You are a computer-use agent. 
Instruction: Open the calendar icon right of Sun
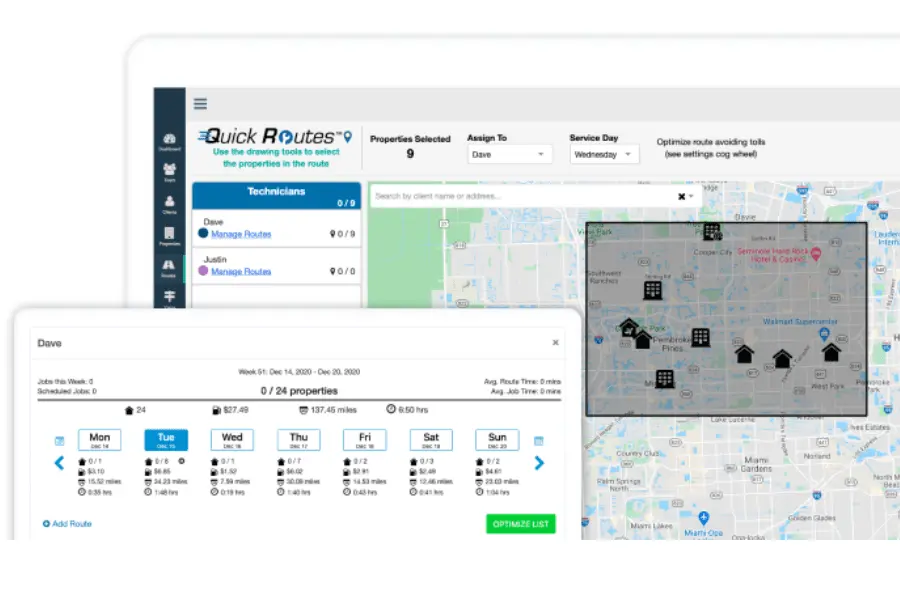pyautogui.click(x=538, y=441)
